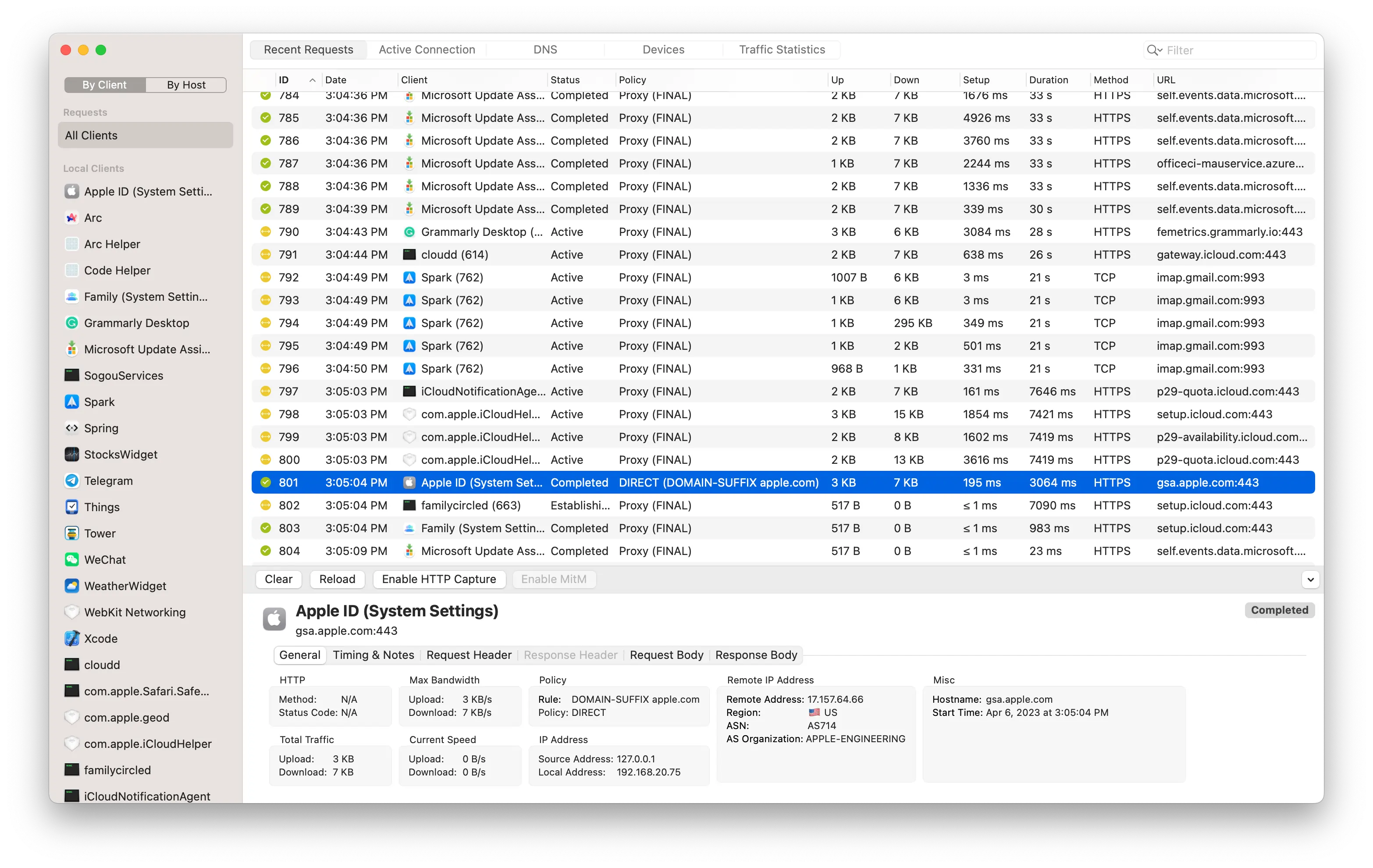
Task: Click Enable HTTP Capture button
Action: tap(438, 579)
